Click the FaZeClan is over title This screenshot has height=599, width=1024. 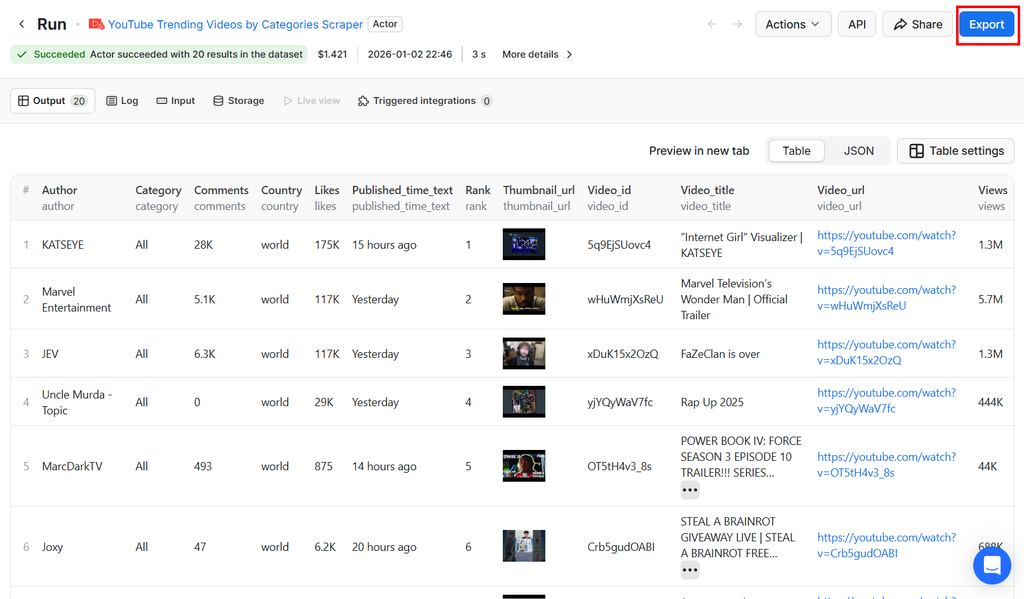point(720,353)
